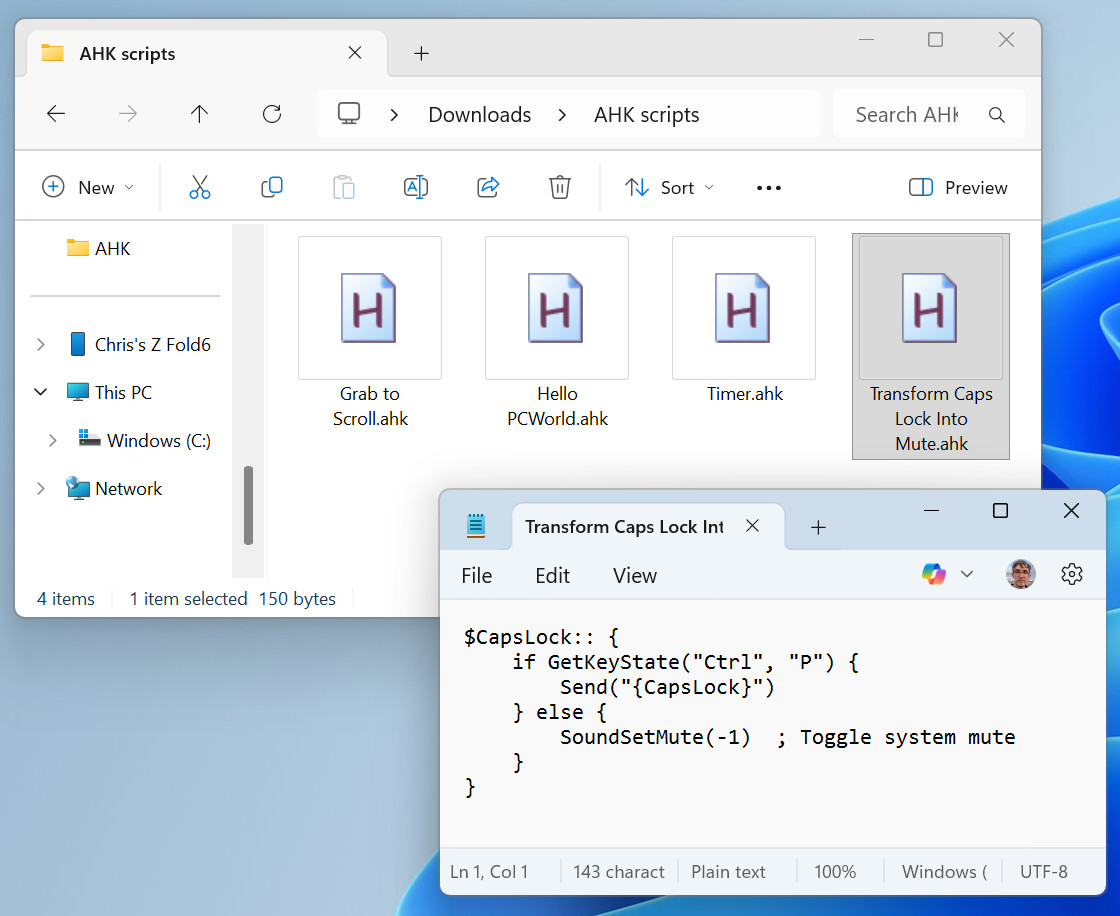Expand the New item menu
The height and width of the screenshot is (916, 1120).
point(88,187)
